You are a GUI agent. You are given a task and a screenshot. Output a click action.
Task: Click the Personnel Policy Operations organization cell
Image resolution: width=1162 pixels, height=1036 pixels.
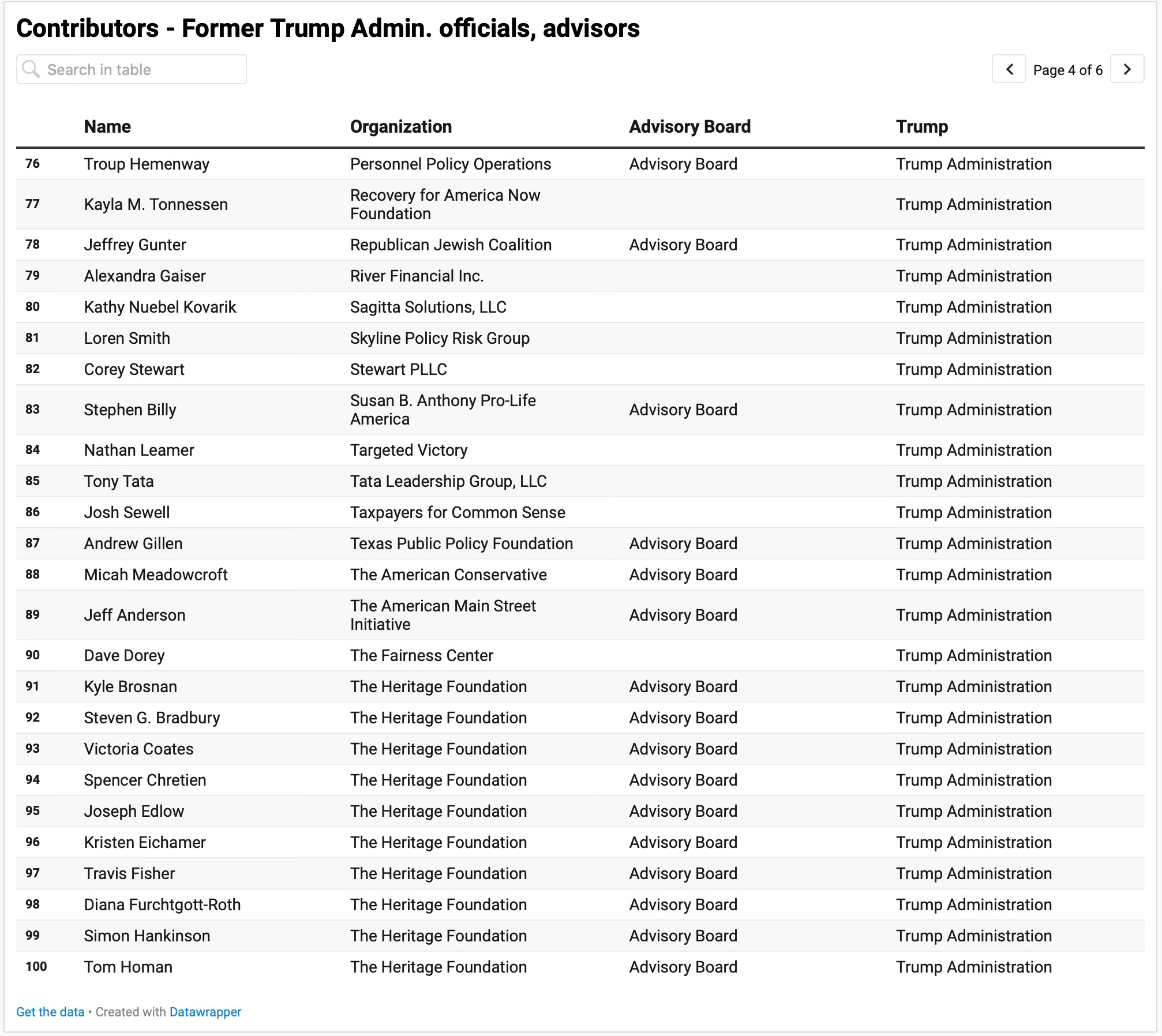pyautogui.click(x=451, y=164)
